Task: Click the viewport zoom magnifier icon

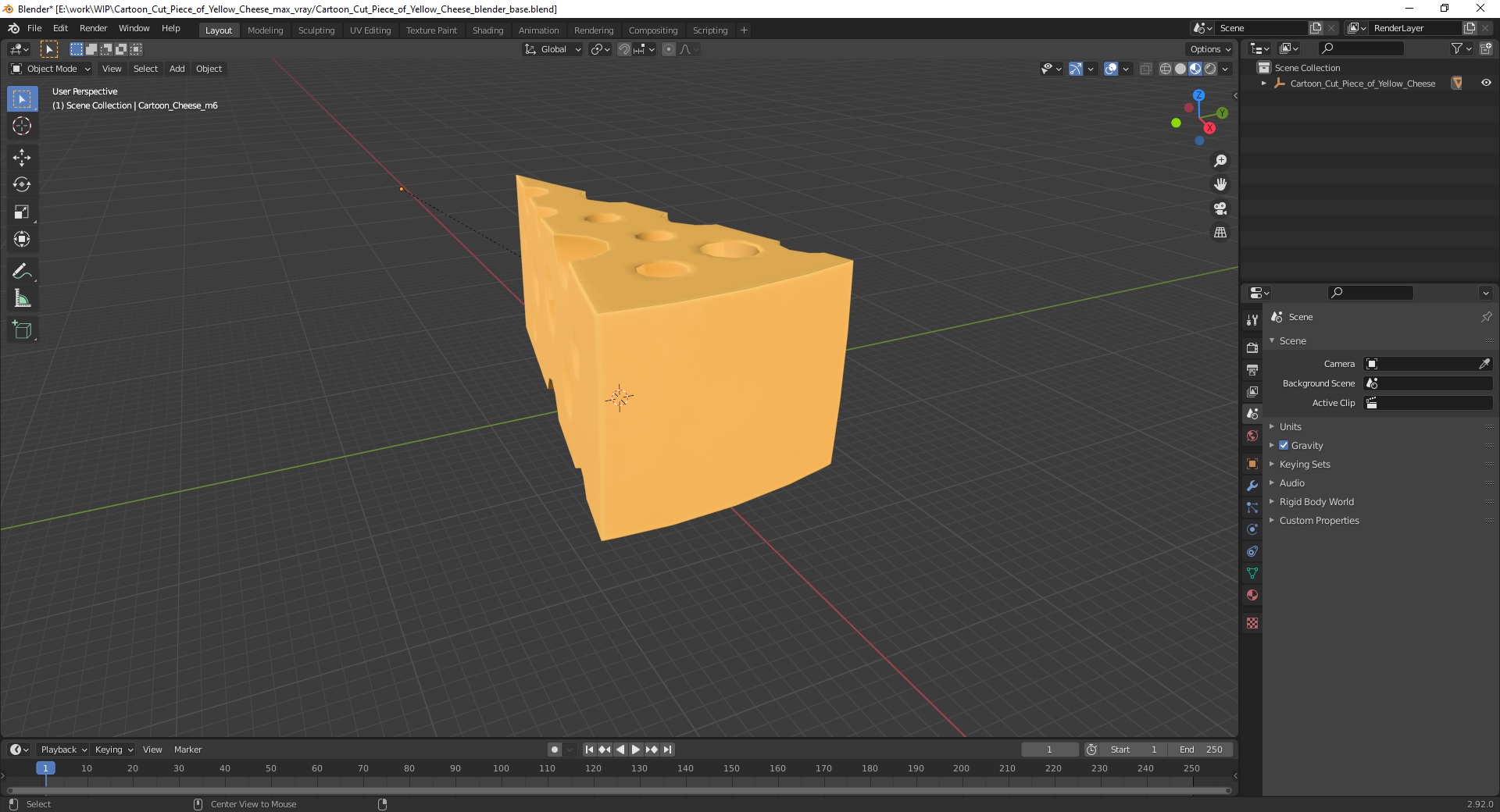Action: click(1220, 161)
